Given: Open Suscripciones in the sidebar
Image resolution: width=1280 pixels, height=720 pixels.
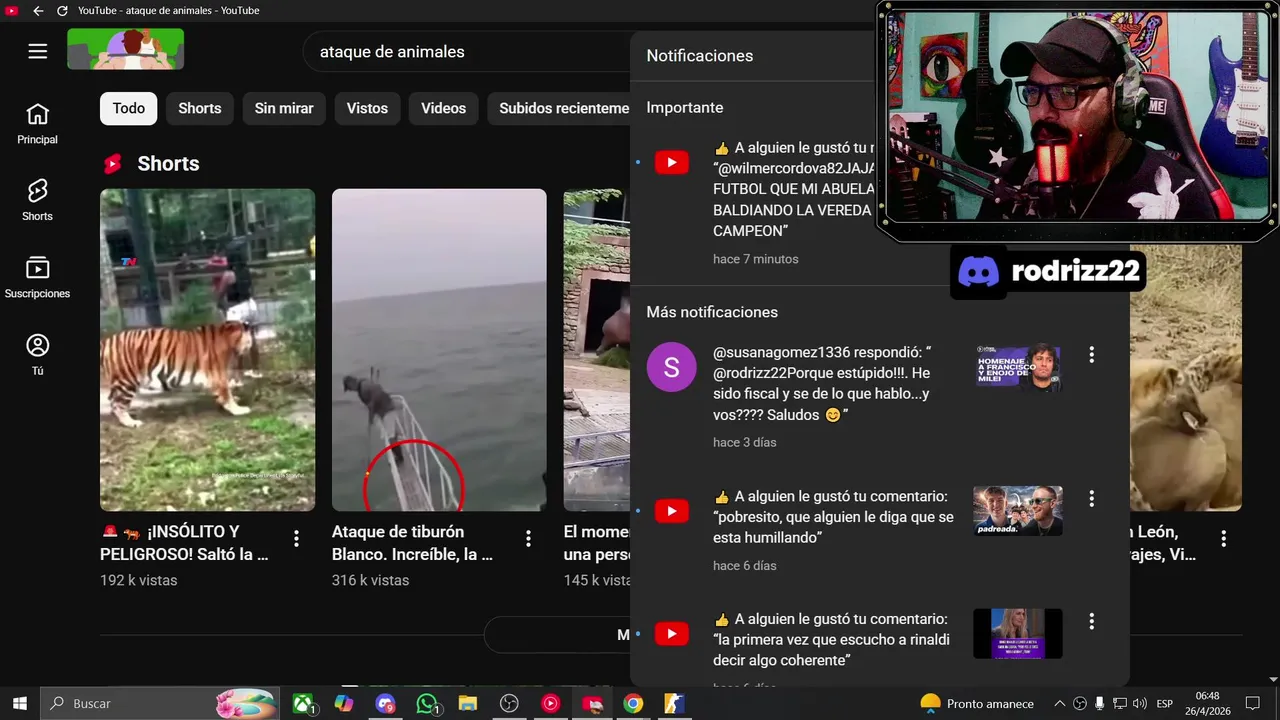Looking at the screenshot, I should (x=37, y=278).
